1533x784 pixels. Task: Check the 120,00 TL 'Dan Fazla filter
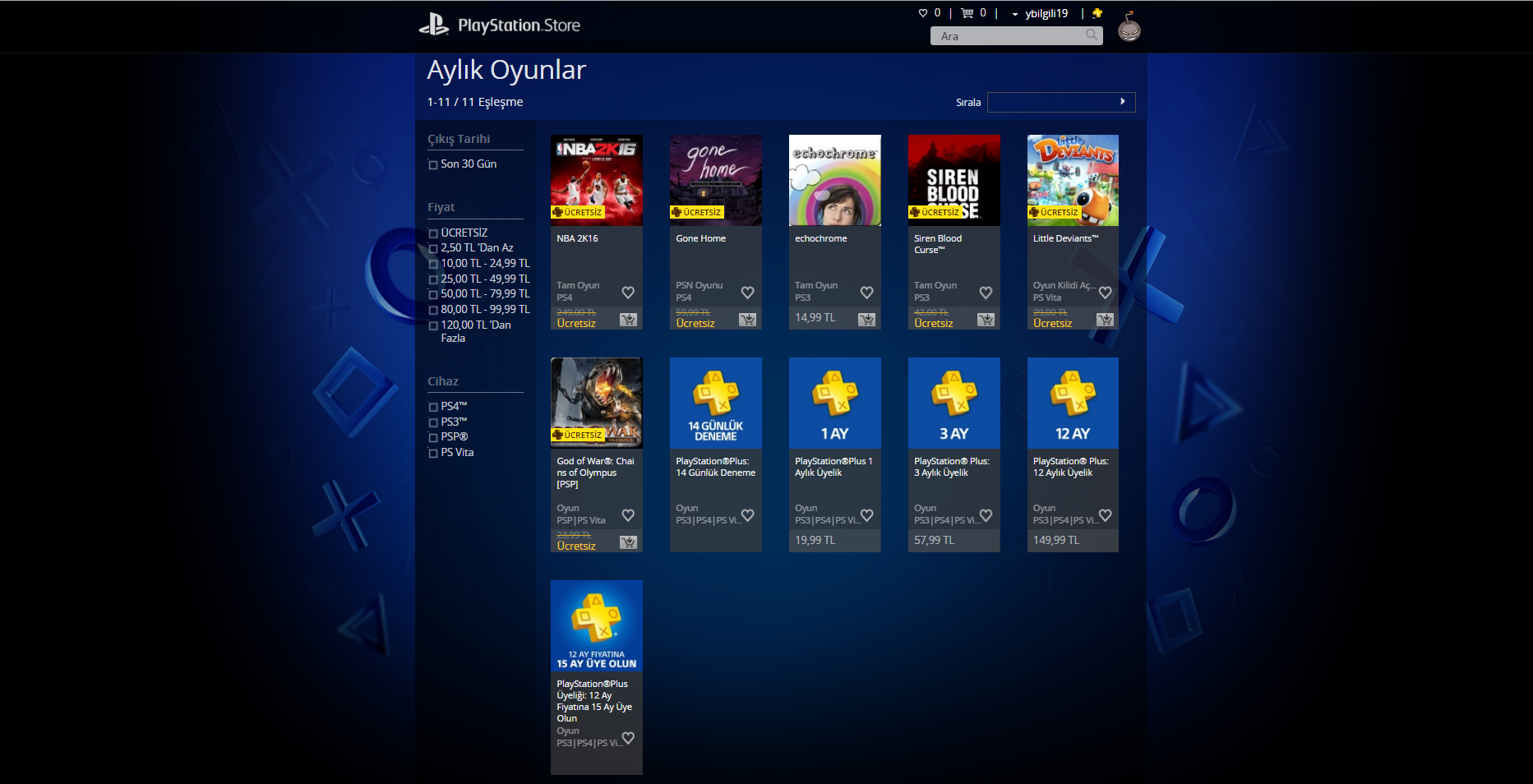click(433, 325)
